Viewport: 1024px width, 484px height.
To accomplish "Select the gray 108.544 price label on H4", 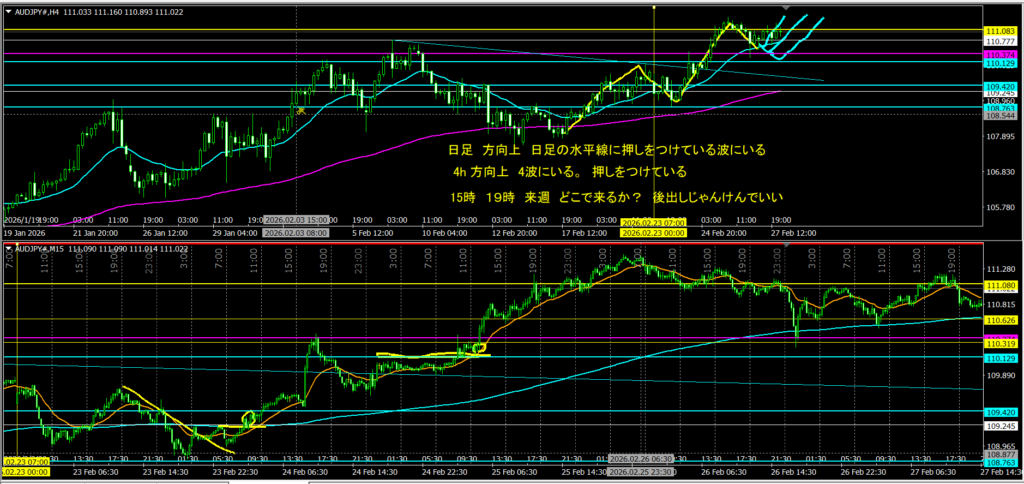I will (1001, 115).
